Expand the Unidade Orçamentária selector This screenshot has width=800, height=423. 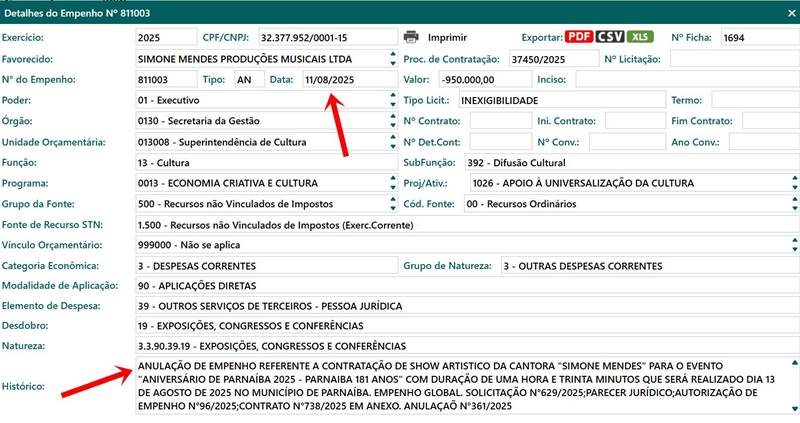pos(391,142)
